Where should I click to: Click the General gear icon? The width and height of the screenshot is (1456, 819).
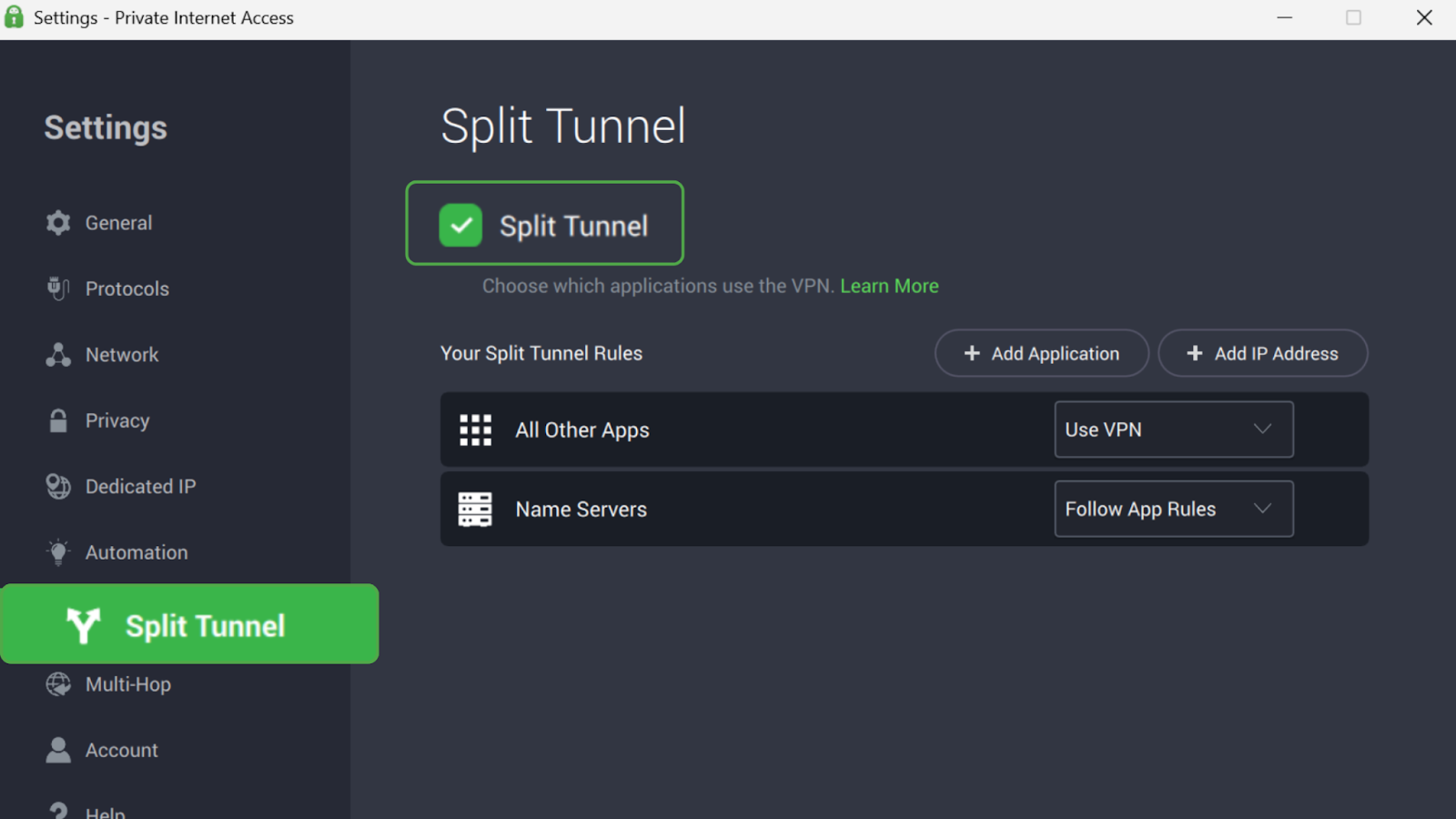(58, 223)
